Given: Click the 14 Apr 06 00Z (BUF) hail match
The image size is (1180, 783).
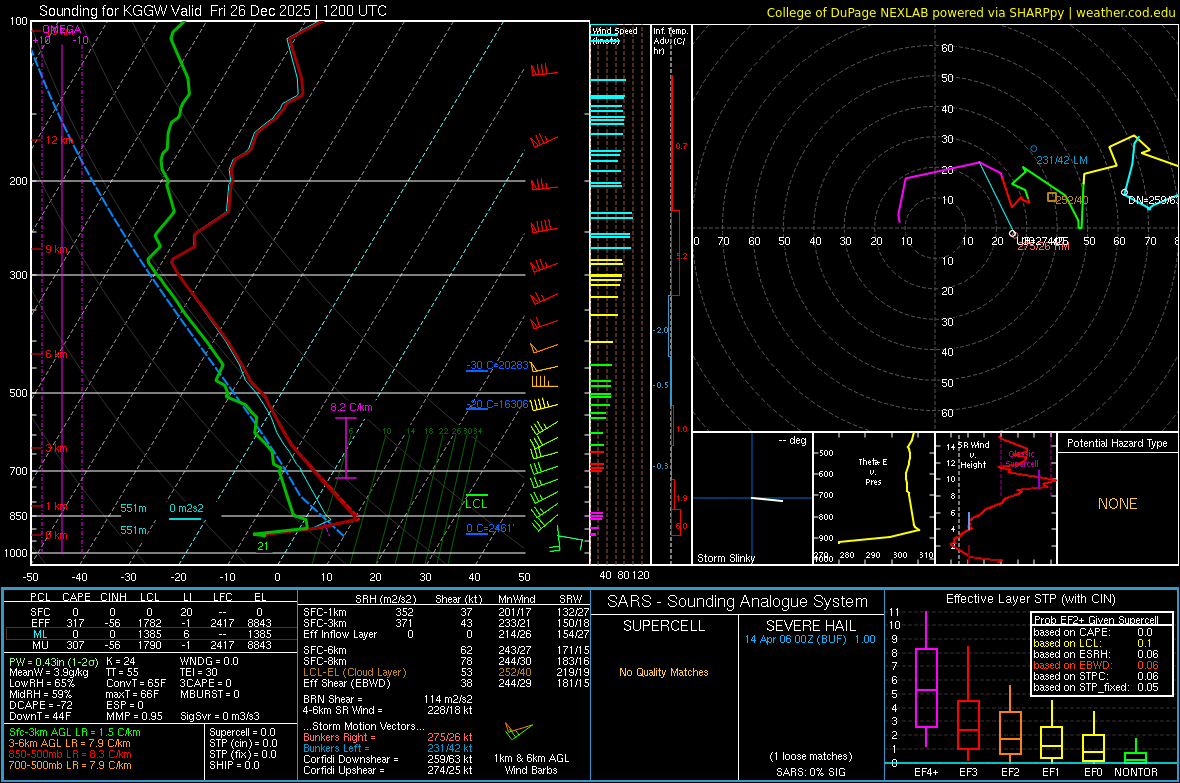Looking at the screenshot, I should pyautogui.click(x=810, y=639).
